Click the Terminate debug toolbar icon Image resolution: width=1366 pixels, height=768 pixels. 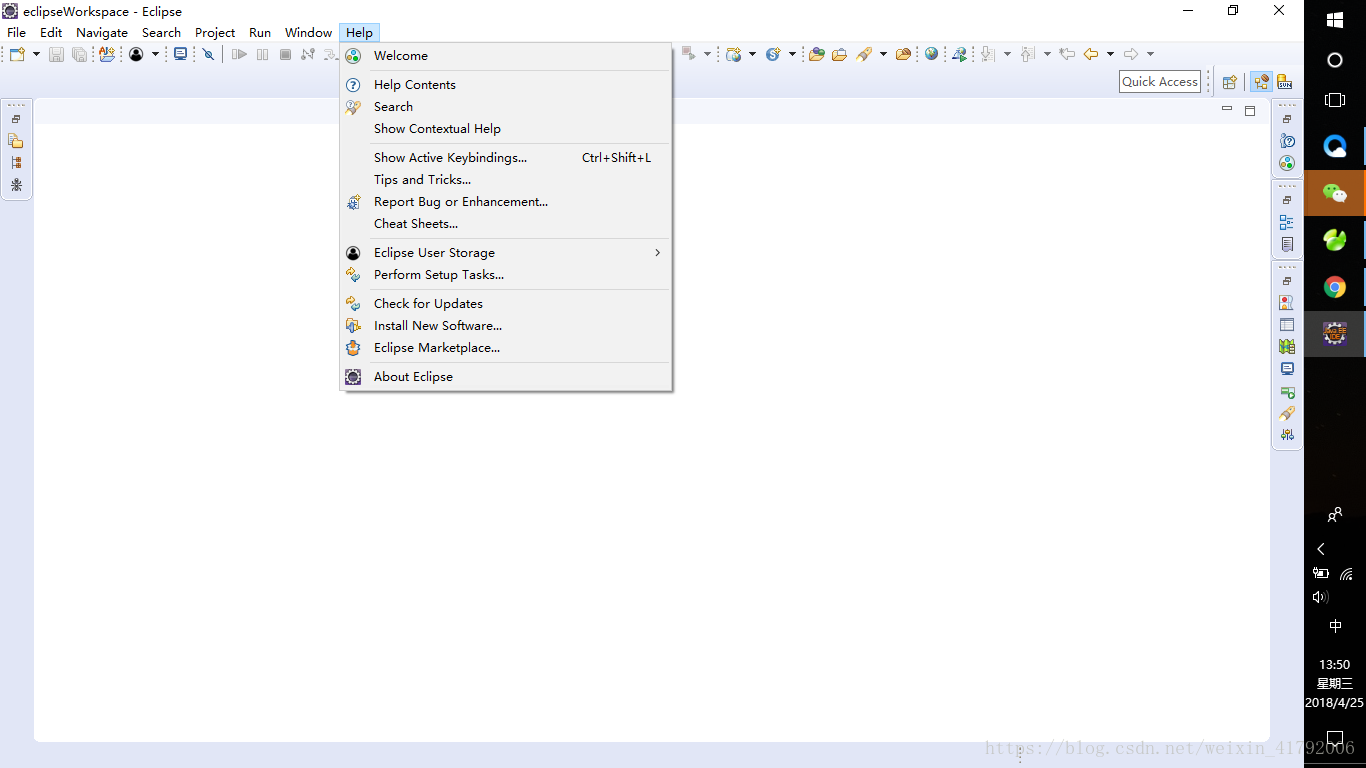pyautogui.click(x=285, y=54)
